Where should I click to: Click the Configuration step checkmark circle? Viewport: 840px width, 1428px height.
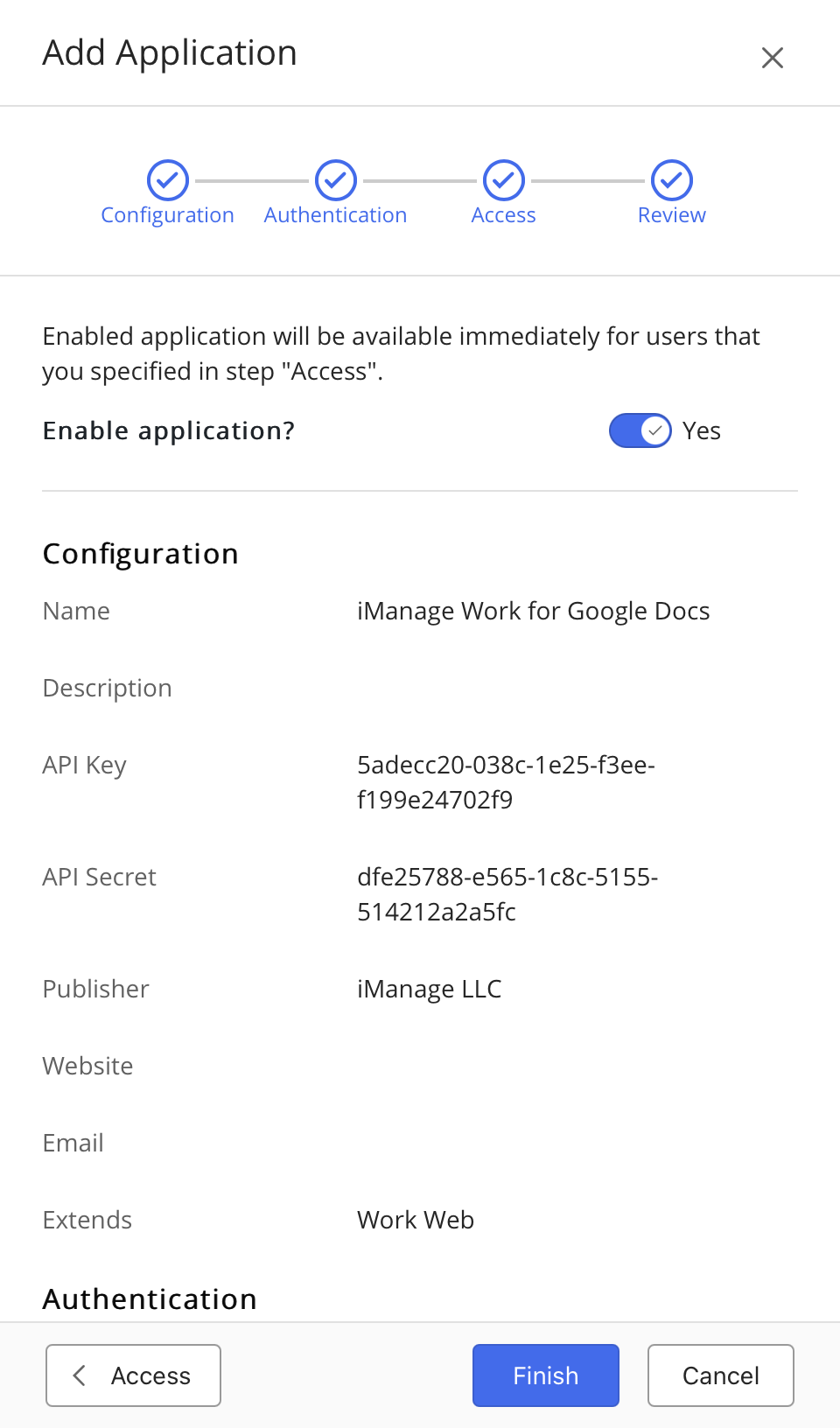(168, 181)
